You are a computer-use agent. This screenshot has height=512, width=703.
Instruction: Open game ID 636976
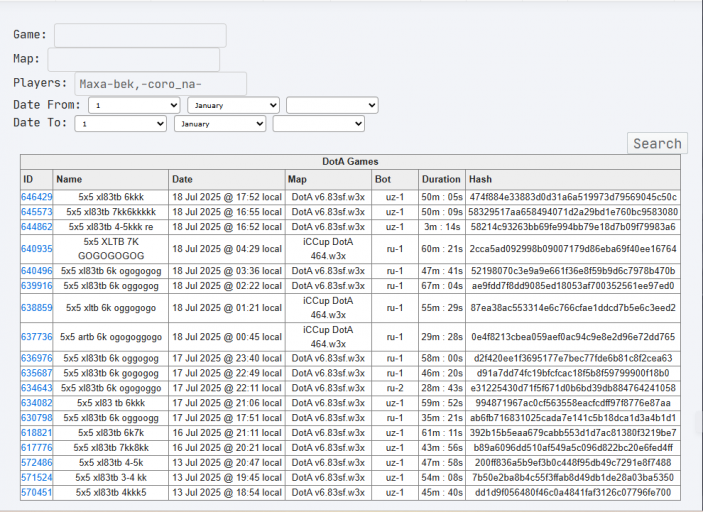(37, 358)
